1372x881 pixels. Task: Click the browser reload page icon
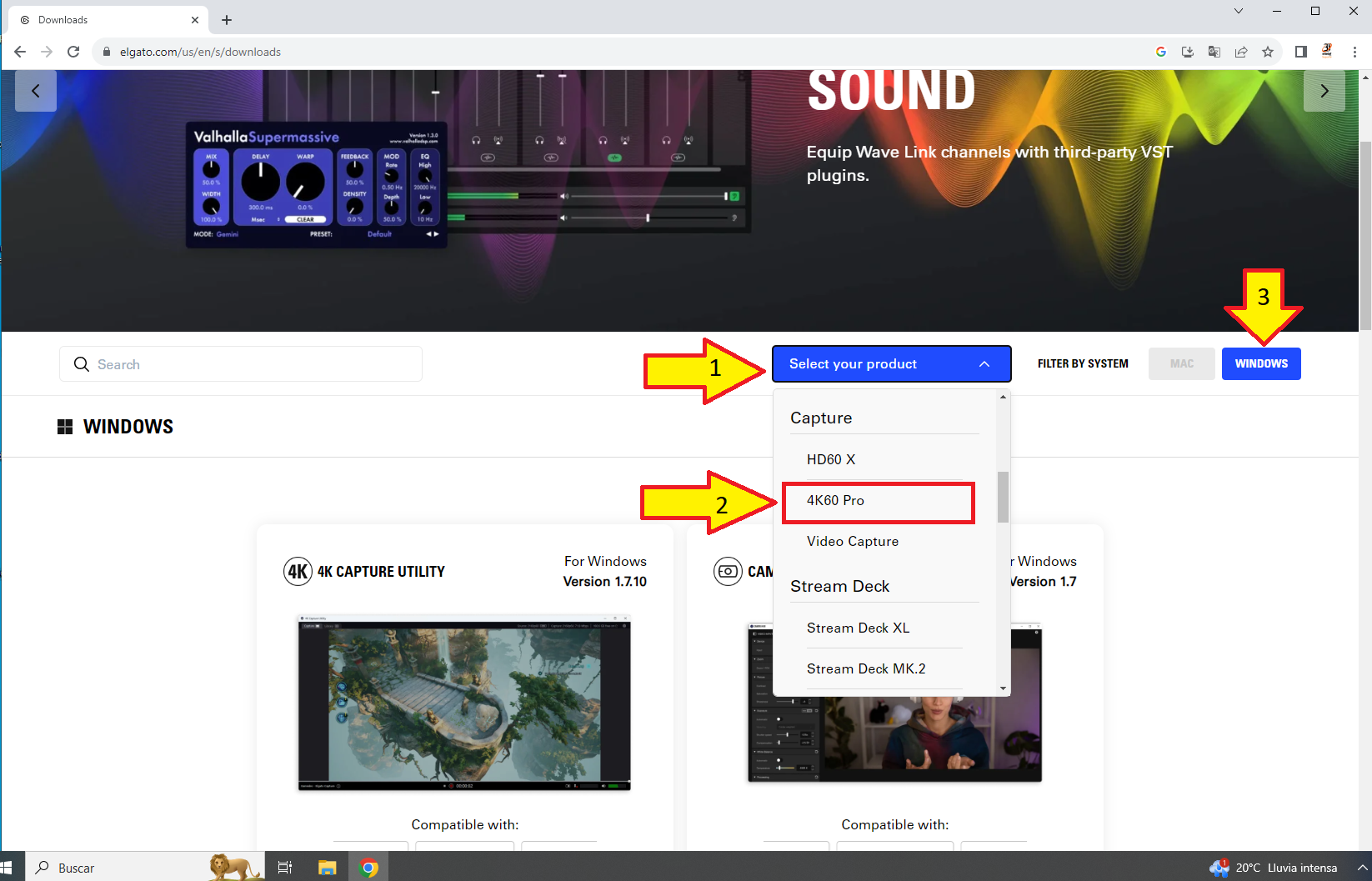pos(73,52)
